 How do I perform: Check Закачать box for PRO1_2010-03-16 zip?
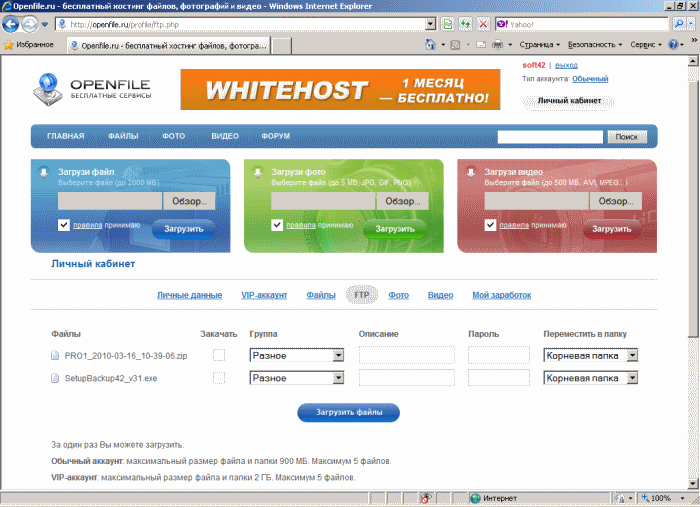219,355
